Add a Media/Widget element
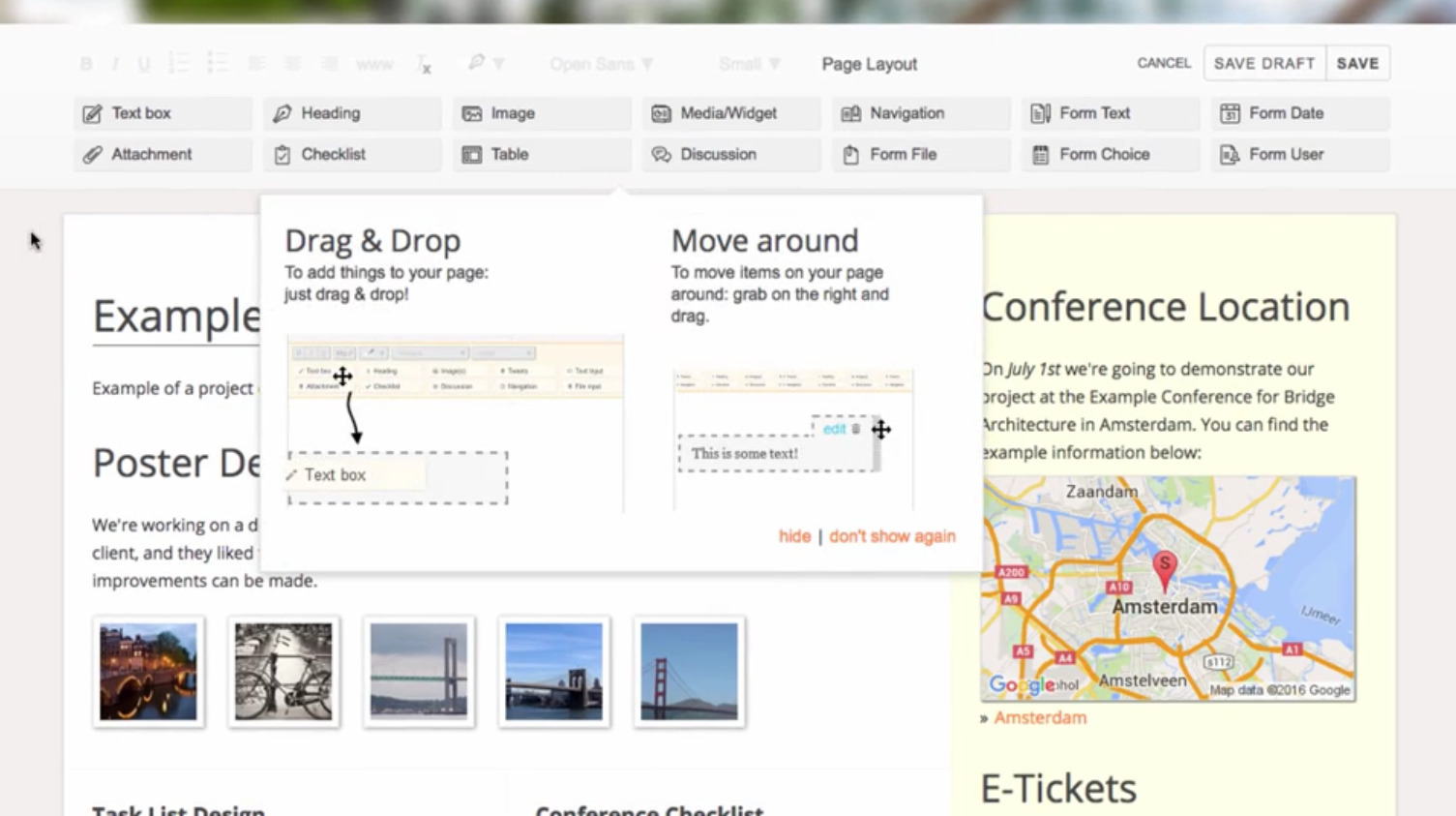Image resolution: width=1456 pixels, height=816 pixels. point(731,113)
